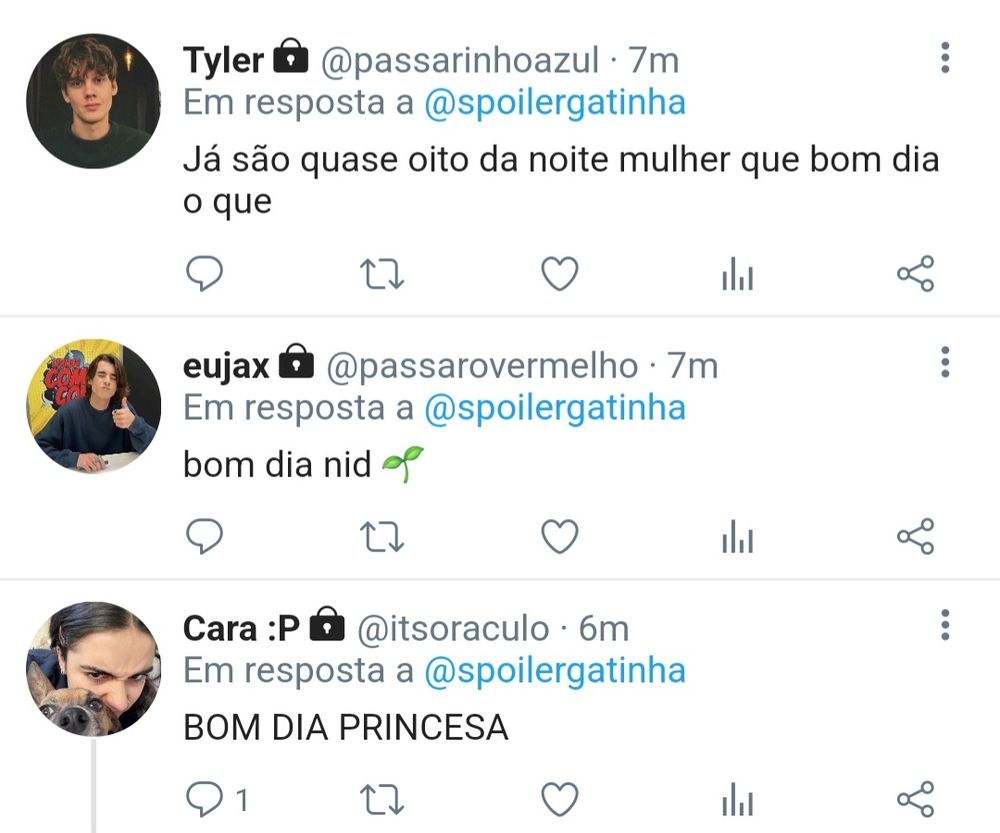Retweet Tyler's tweet about oito da noite
The width and height of the screenshot is (1000, 833).
coord(381,274)
